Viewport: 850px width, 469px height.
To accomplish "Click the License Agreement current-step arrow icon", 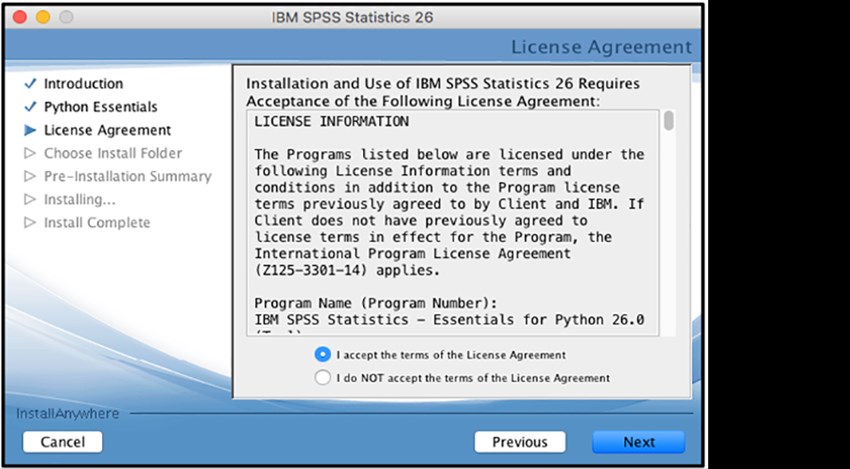I will coord(30,130).
